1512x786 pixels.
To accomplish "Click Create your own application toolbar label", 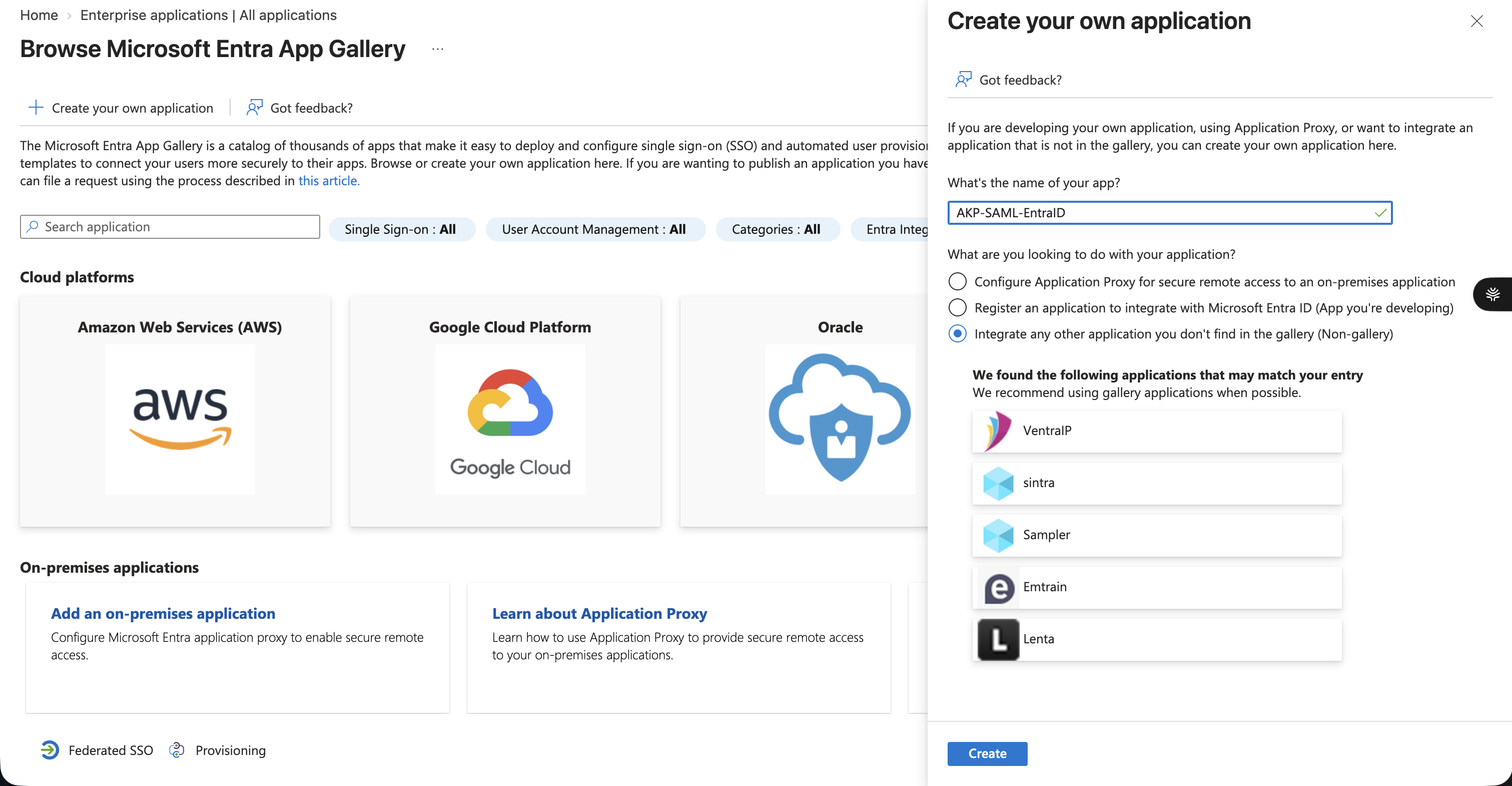I will [x=133, y=108].
